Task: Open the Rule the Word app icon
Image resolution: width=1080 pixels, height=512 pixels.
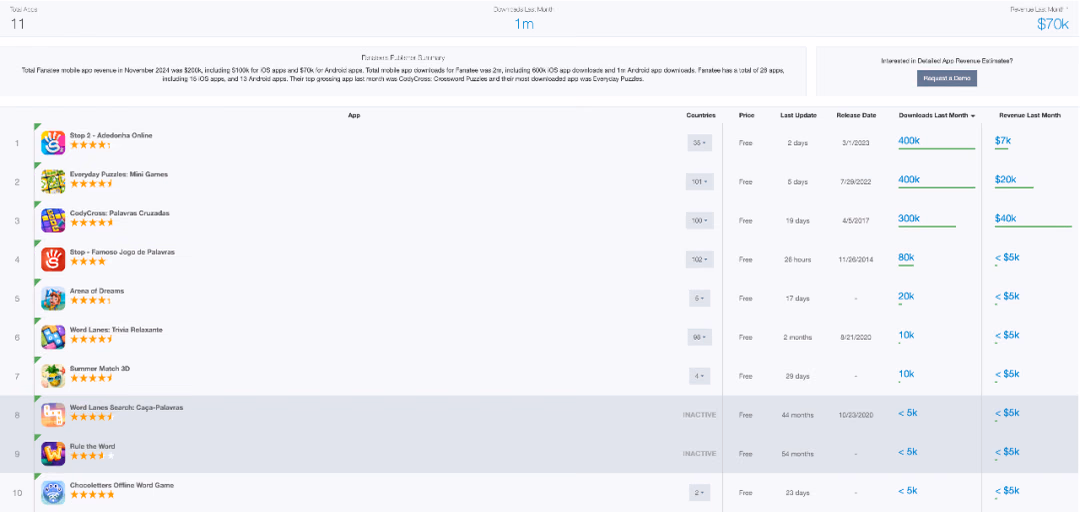Action: coord(53,454)
